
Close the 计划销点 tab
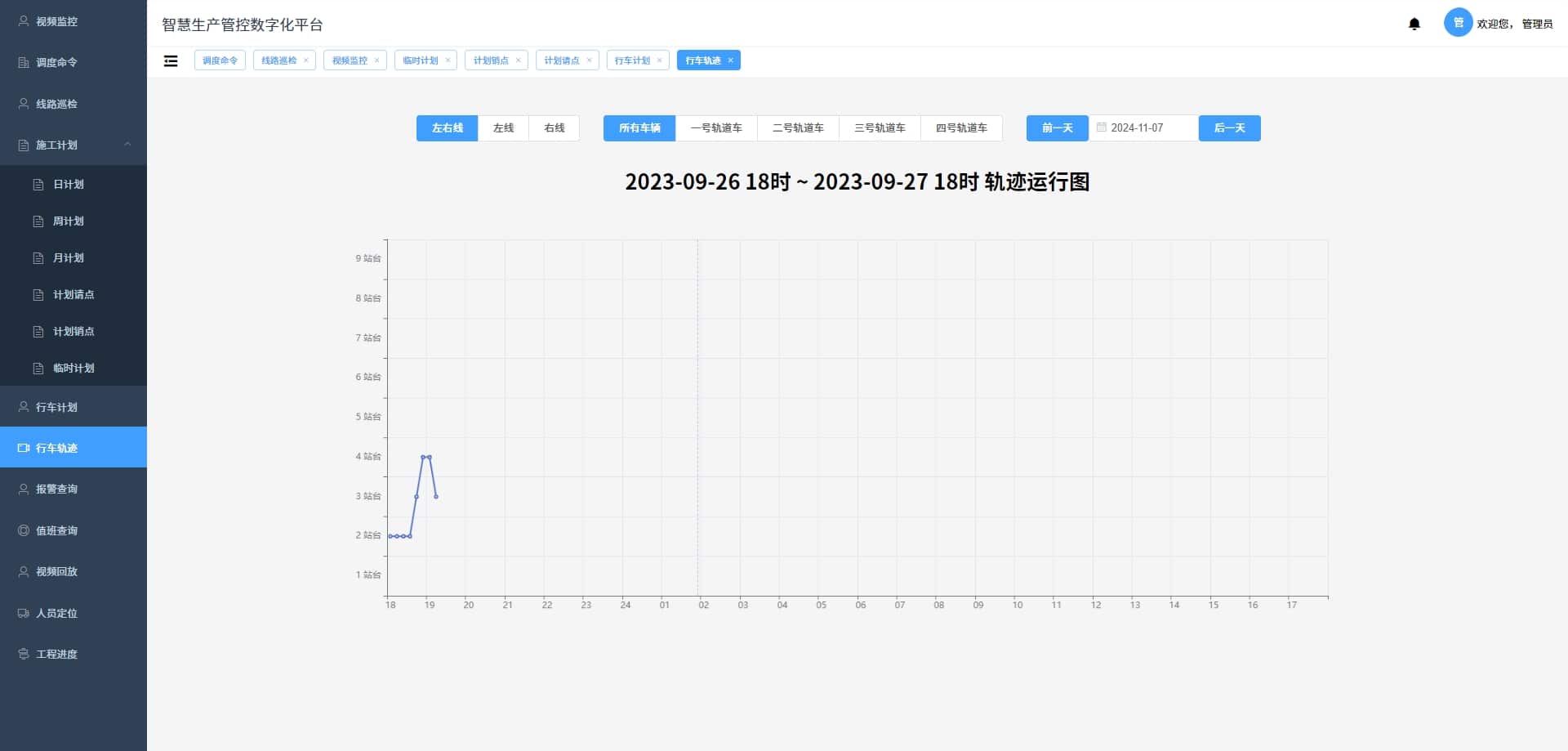tap(518, 60)
